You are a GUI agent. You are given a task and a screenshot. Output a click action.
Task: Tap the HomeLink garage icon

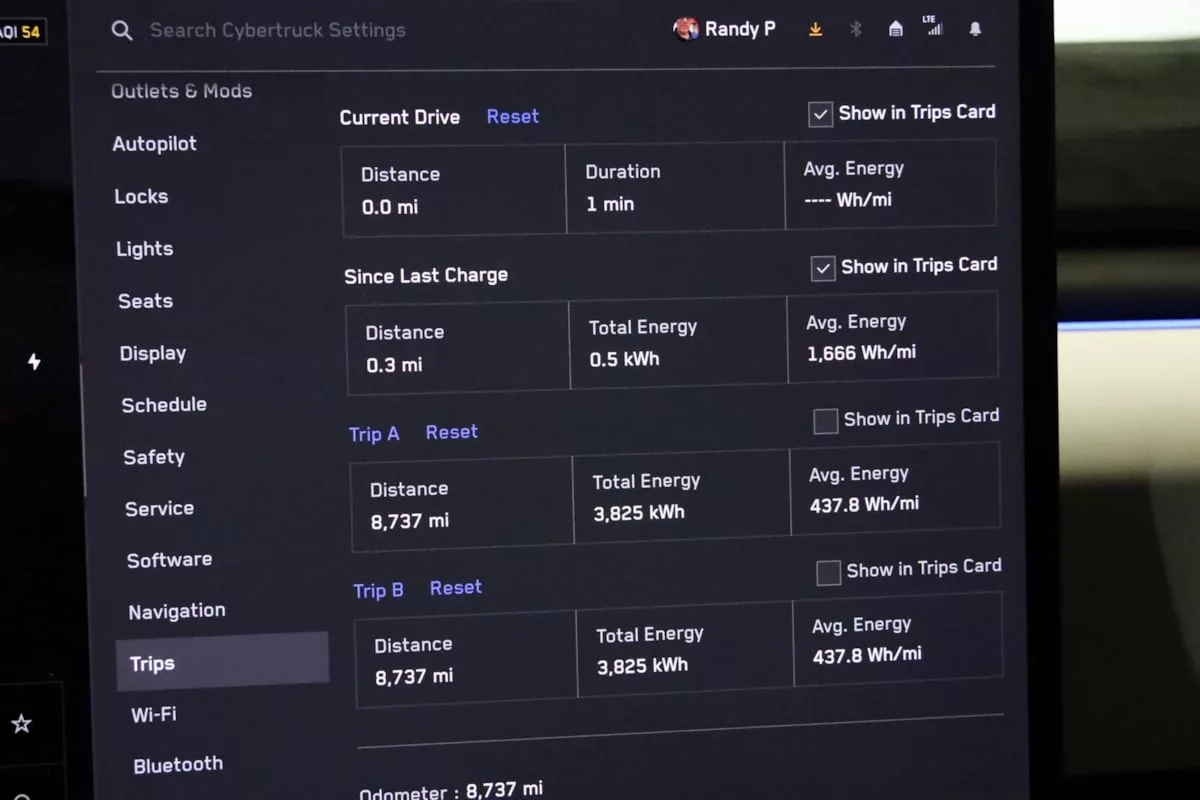coord(896,30)
